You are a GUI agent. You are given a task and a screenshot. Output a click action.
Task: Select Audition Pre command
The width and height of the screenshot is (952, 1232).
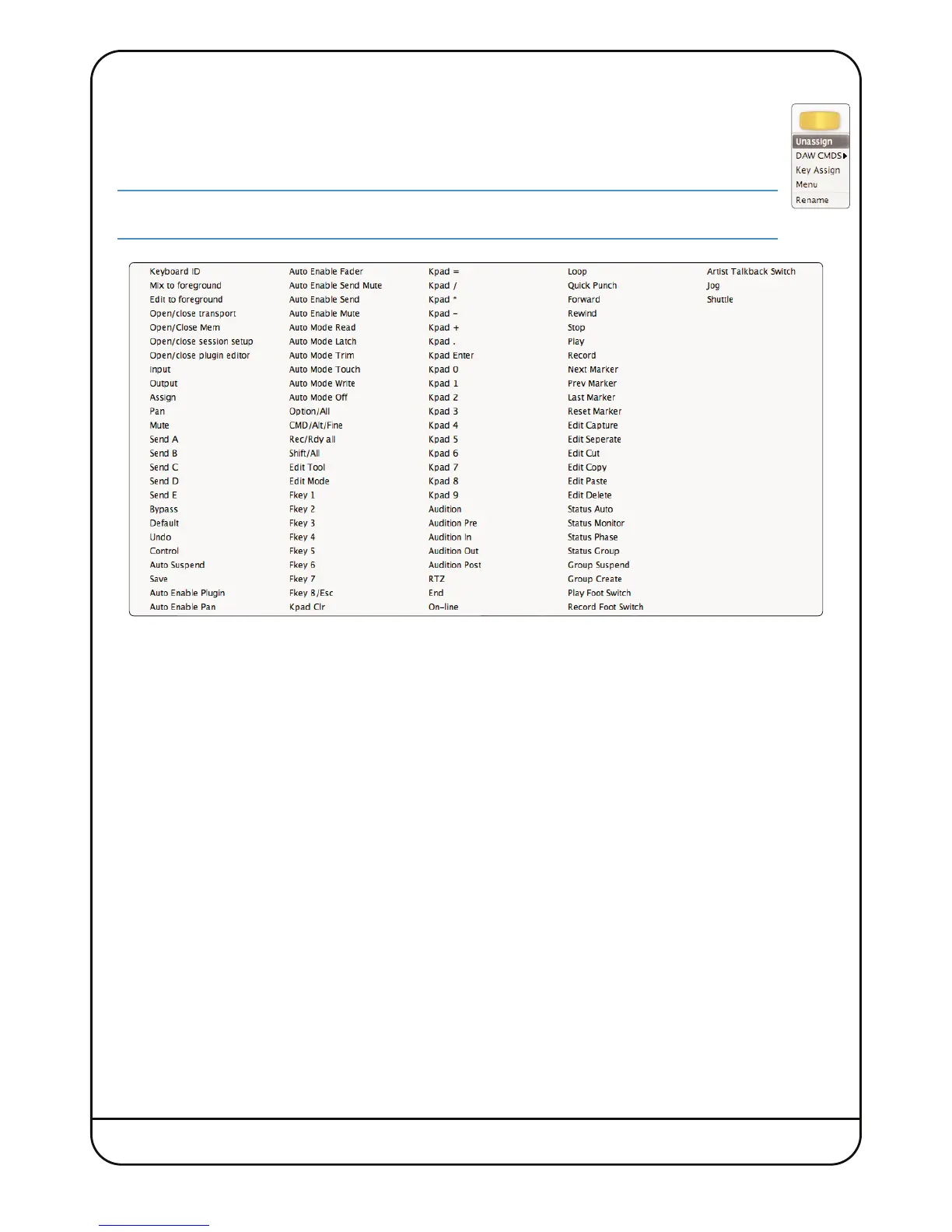(x=453, y=523)
